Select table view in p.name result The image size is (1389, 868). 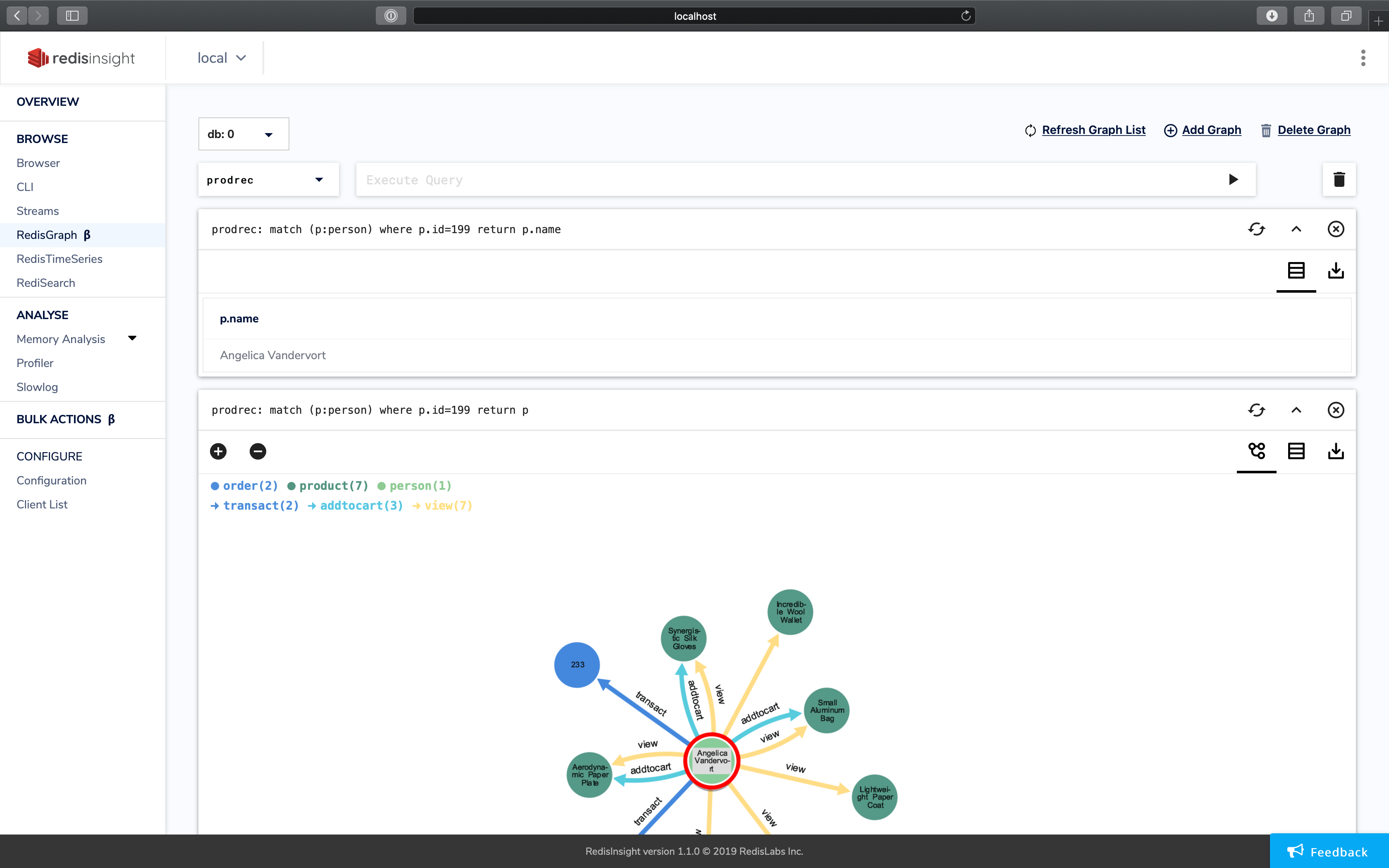coord(1296,270)
